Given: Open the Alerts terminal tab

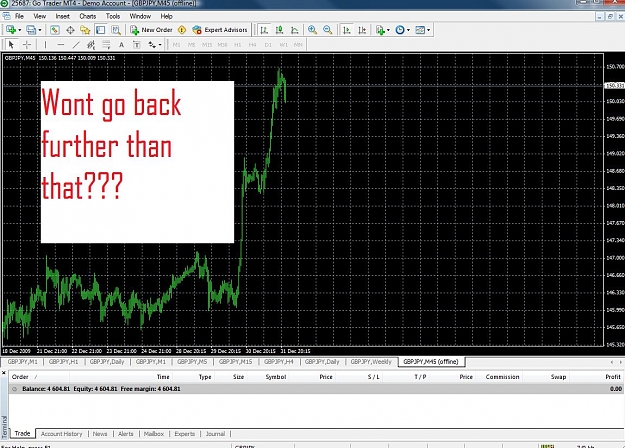Looking at the screenshot, I should 126,434.
